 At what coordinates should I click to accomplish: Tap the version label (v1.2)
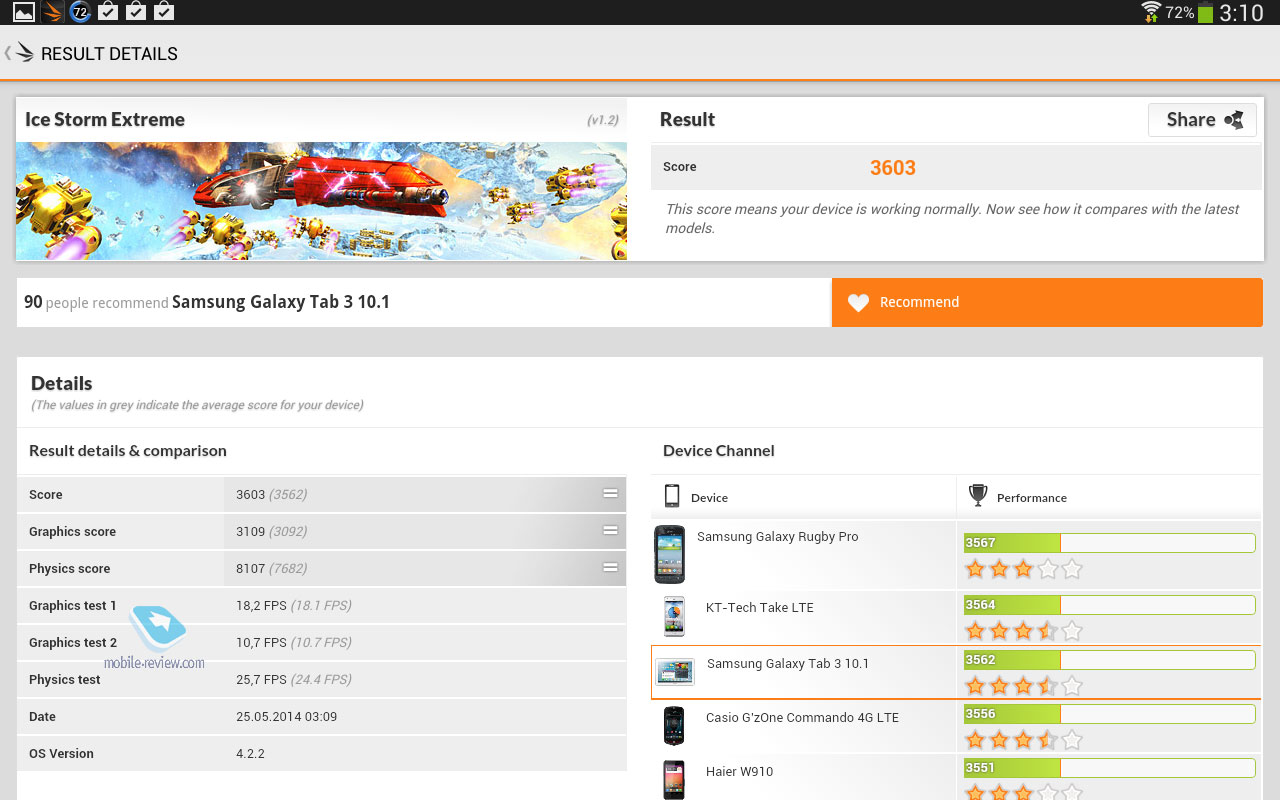603,120
